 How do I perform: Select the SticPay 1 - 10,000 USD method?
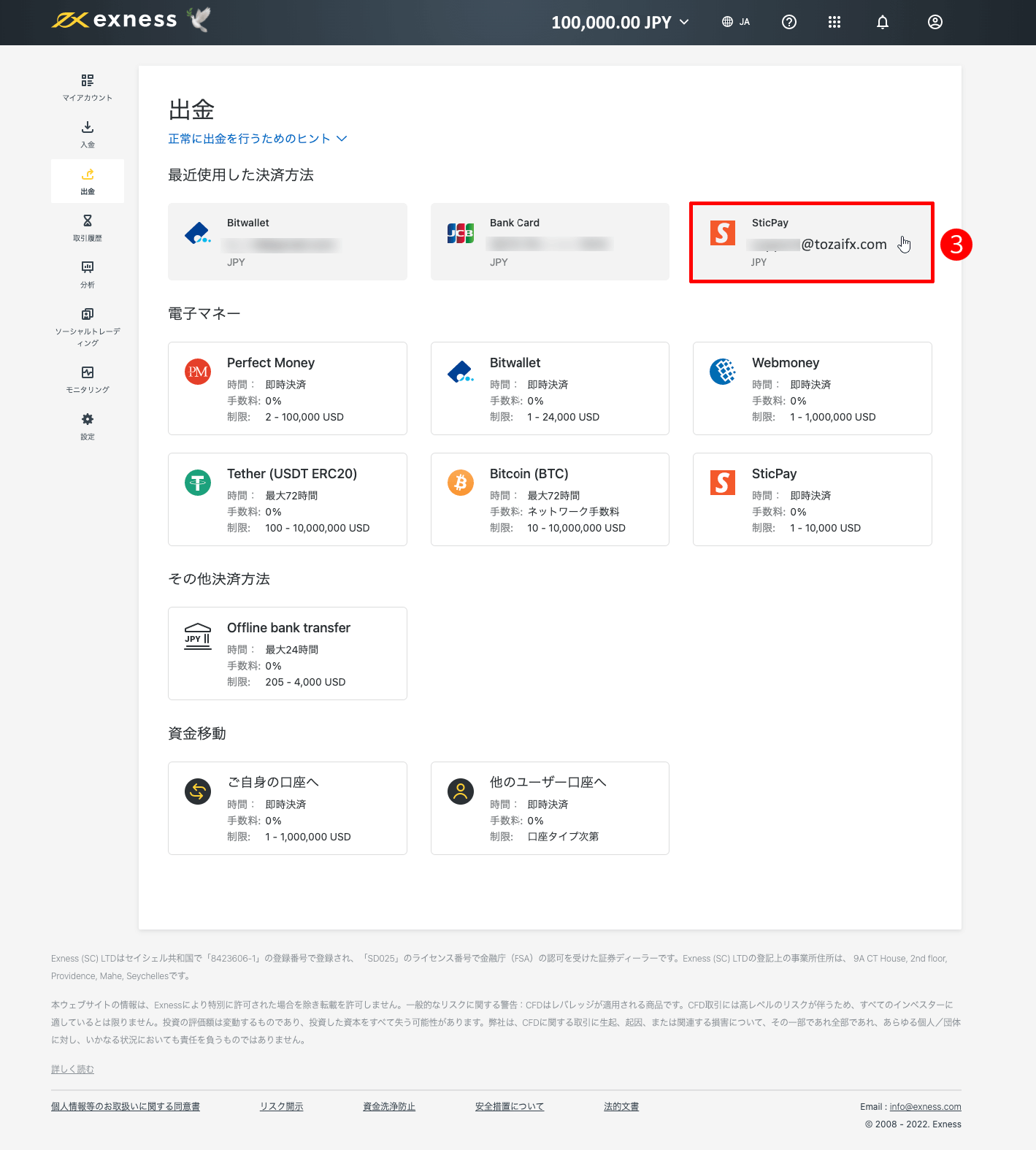tap(813, 499)
